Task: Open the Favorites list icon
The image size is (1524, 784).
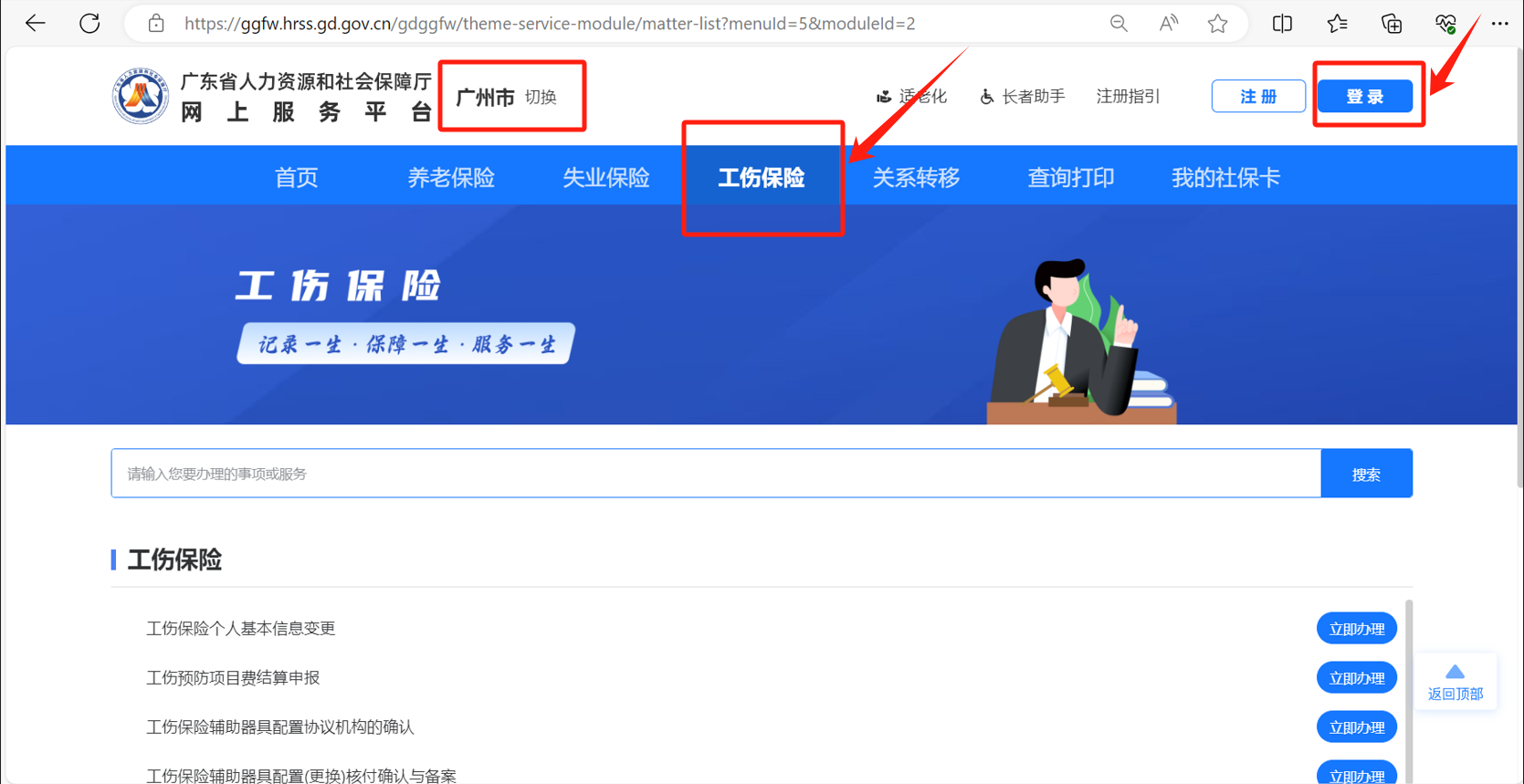Action: pyautogui.click(x=1337, y=24)
